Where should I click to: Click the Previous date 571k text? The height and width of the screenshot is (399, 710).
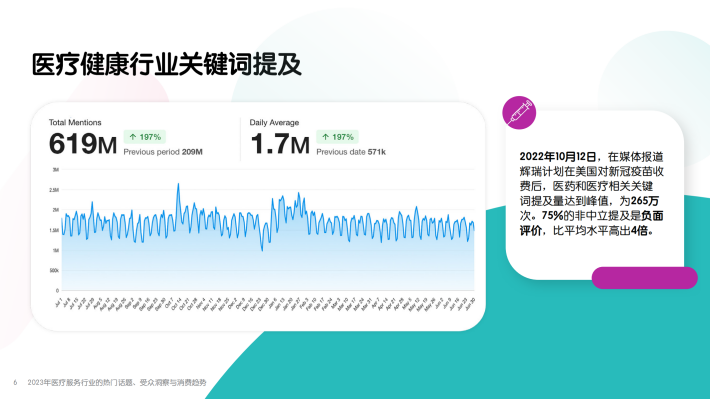[351, 152]
